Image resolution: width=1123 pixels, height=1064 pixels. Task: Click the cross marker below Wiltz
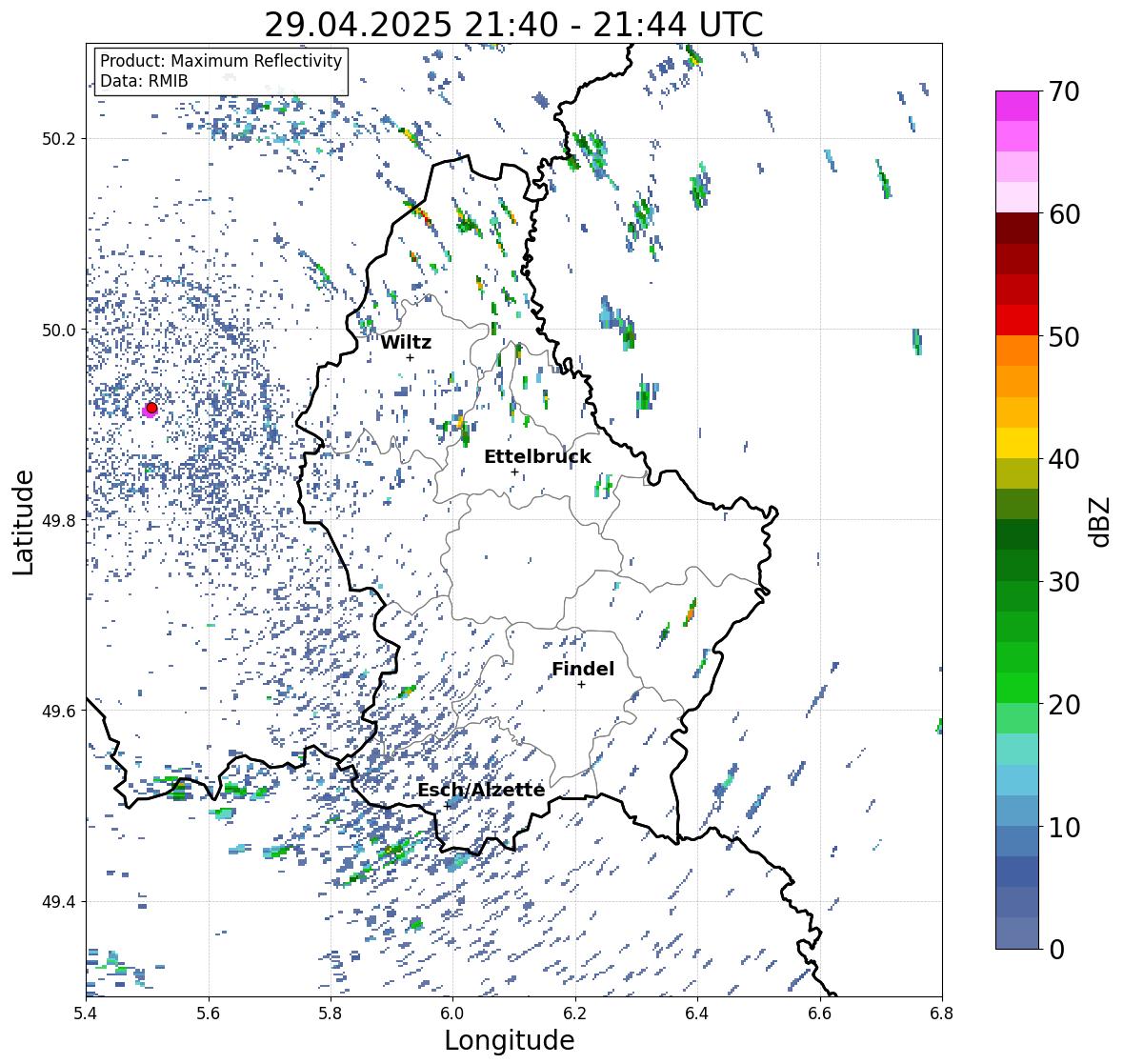(x=411, y=357)
